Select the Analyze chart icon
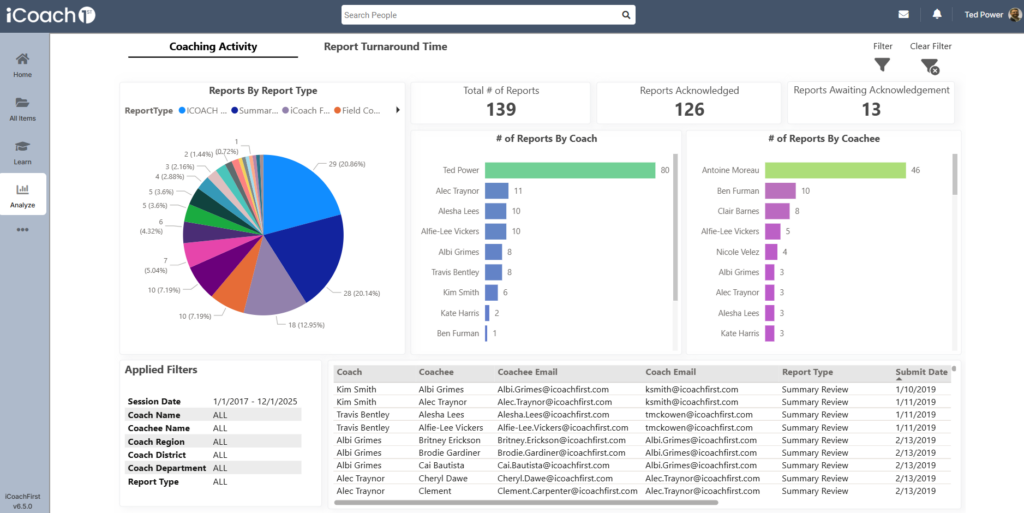1024x513 pixels. click(22, 190)
